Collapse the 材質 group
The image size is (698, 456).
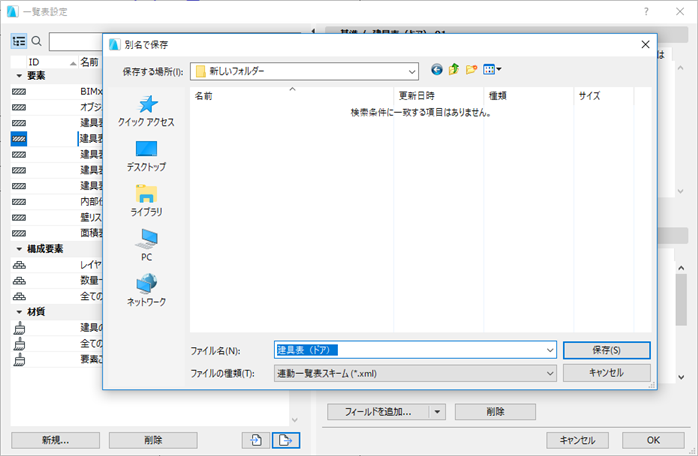[19, 312]
